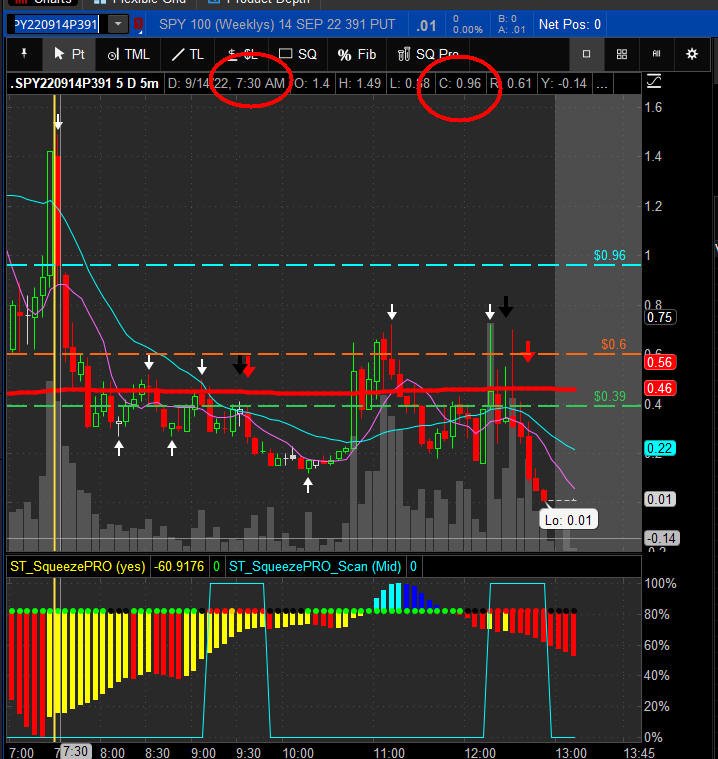
Task: Click the 9:00 time axis label
Action: coord(203,753)
